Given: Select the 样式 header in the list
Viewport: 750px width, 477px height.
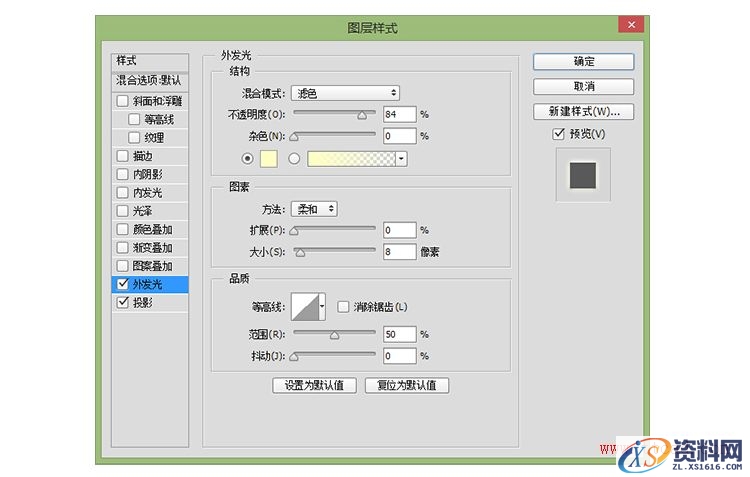Looking at the screenshot, I should (x=150, y=61).
